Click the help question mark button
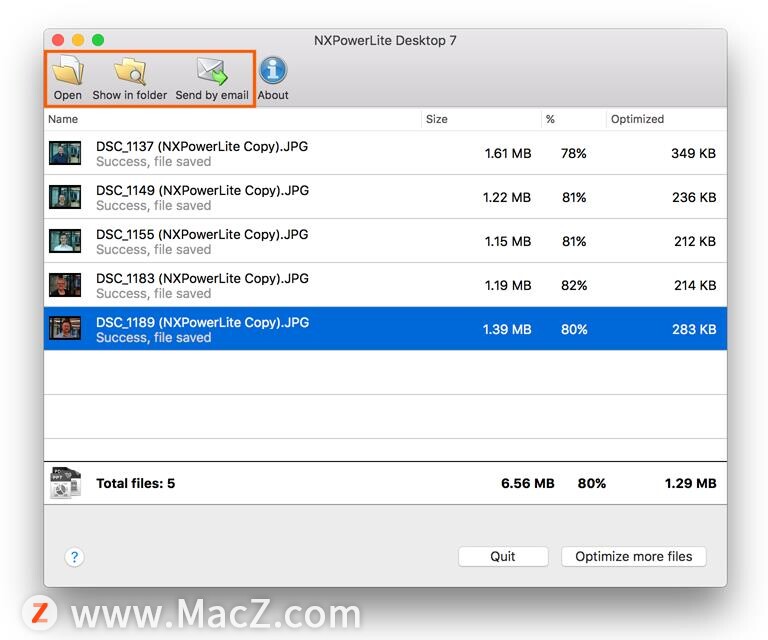 pyautogui.click(x=74, y=557)
